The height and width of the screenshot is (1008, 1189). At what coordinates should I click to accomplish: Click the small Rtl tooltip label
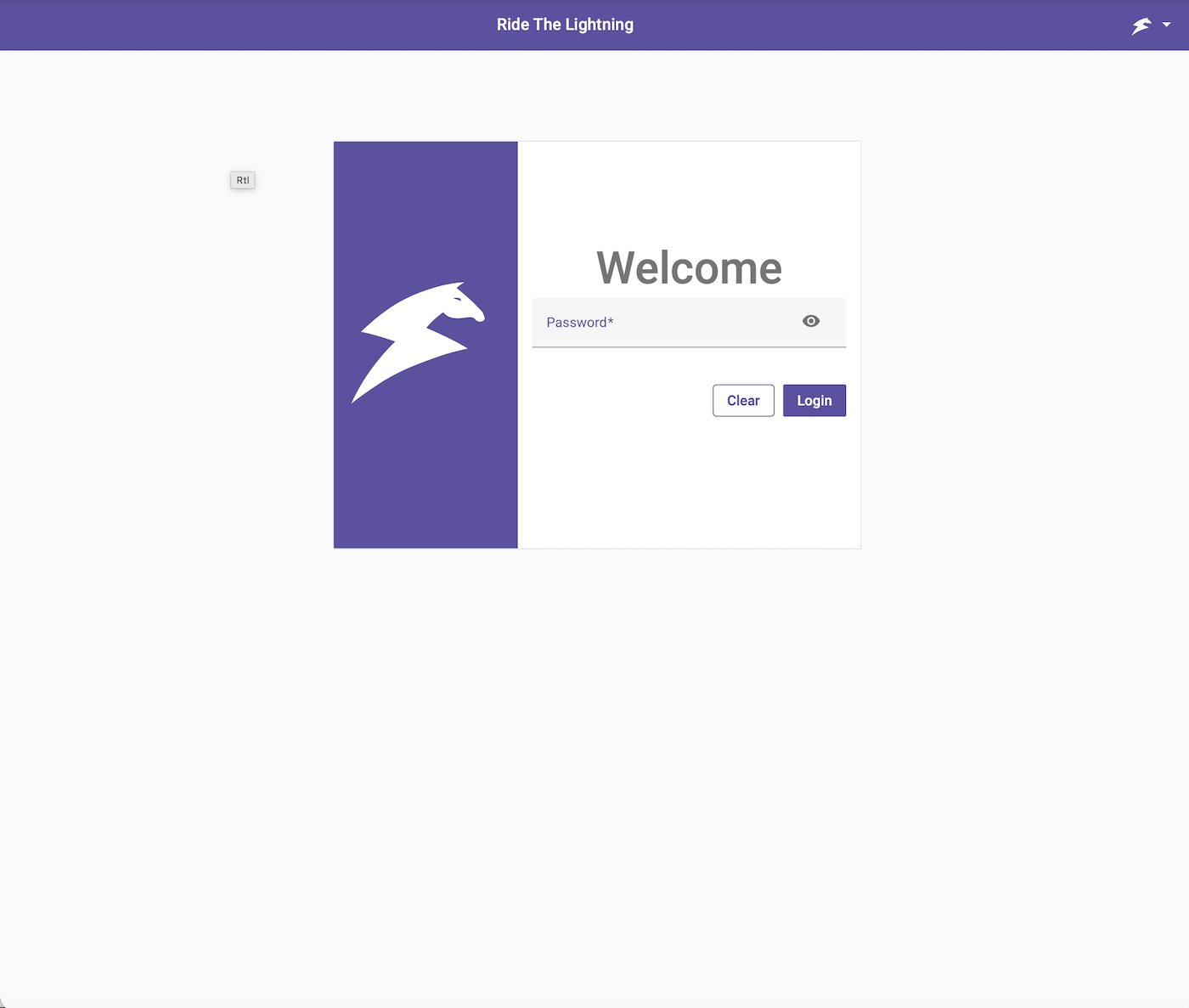pos(243,180)
